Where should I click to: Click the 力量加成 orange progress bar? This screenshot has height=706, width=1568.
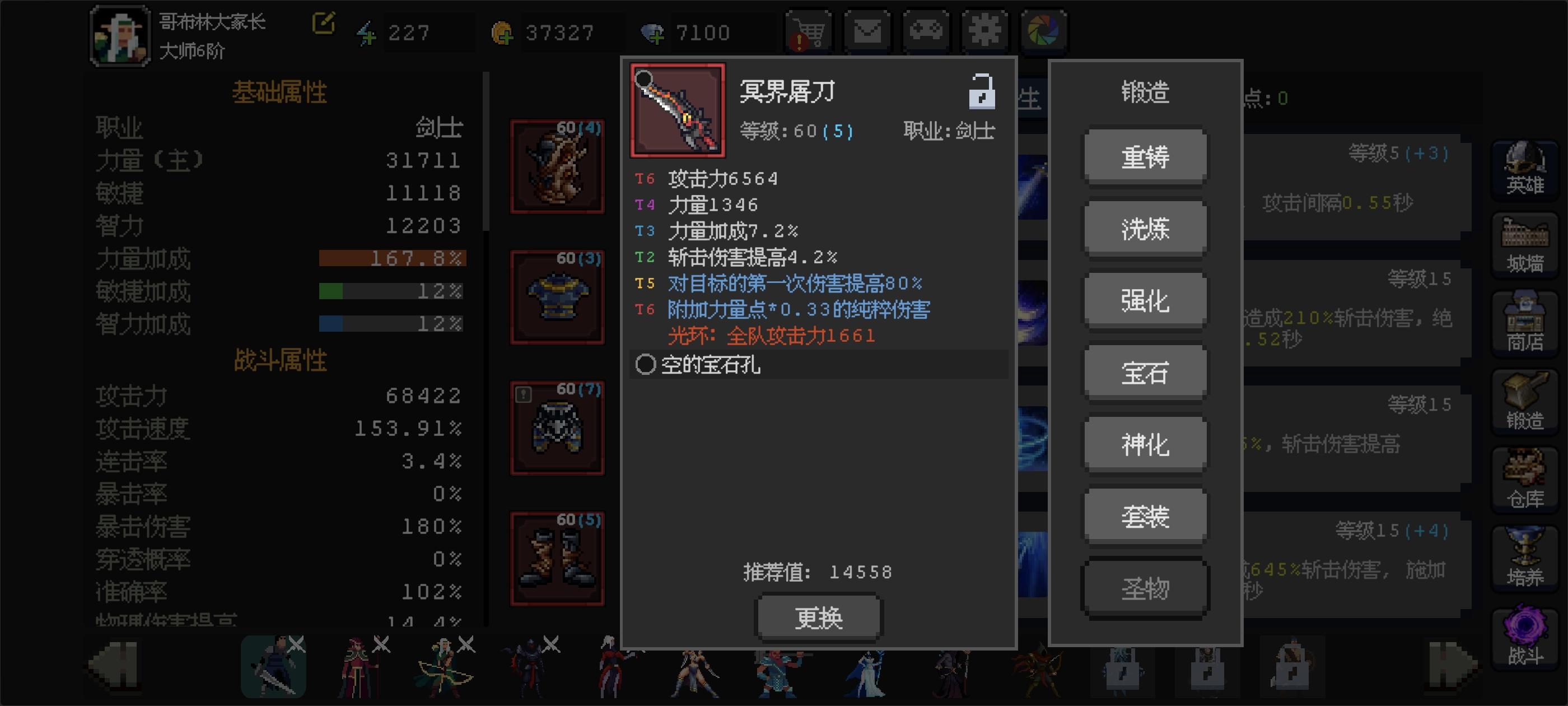tap(393, 258)
